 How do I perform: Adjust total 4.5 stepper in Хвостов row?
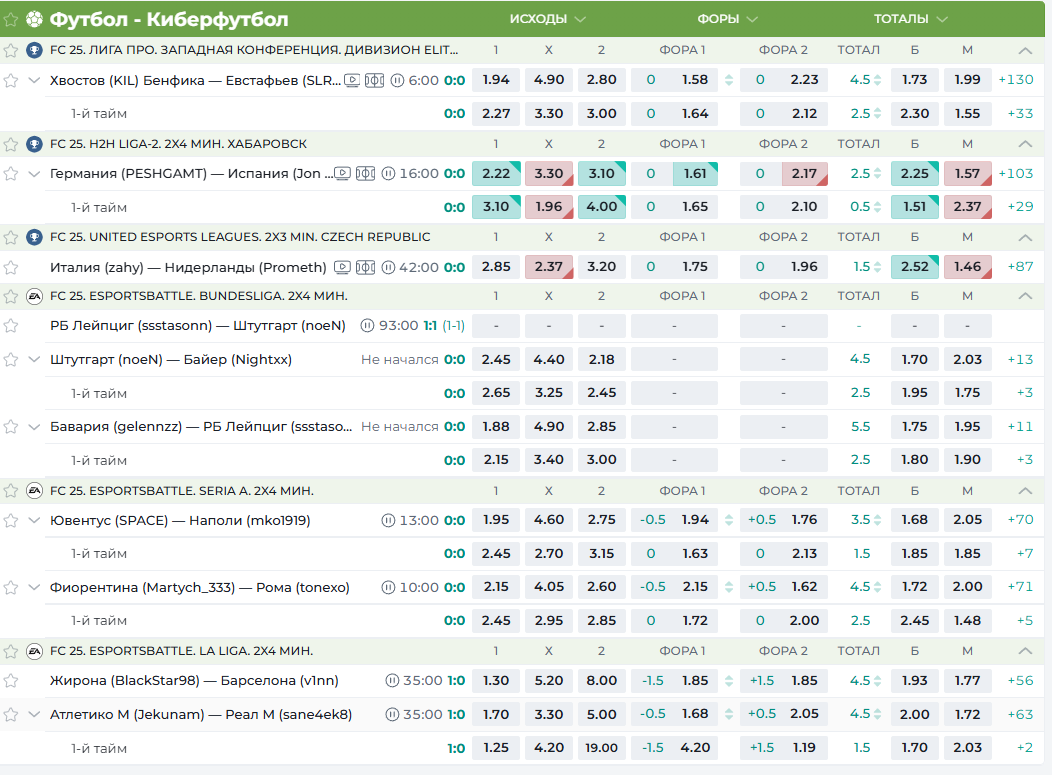(x=877, y=80)
